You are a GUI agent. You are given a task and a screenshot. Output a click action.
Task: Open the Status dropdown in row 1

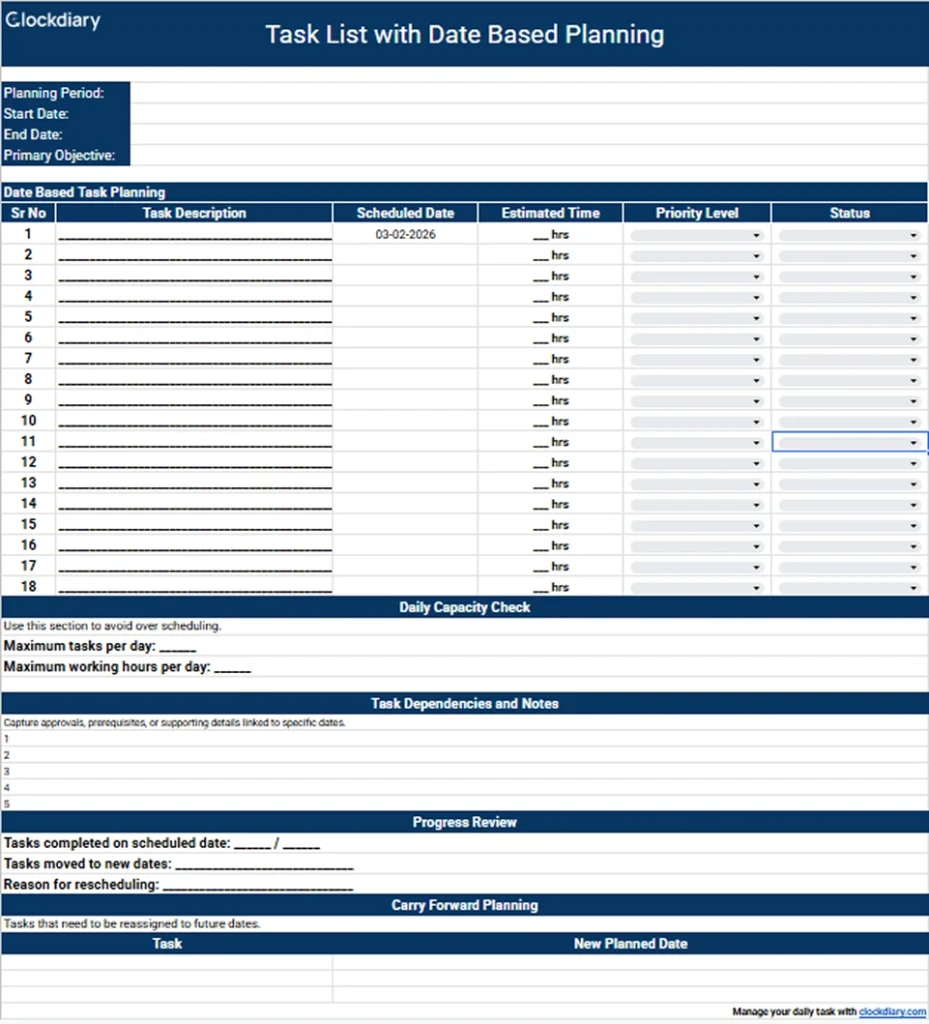click(849, 235)
